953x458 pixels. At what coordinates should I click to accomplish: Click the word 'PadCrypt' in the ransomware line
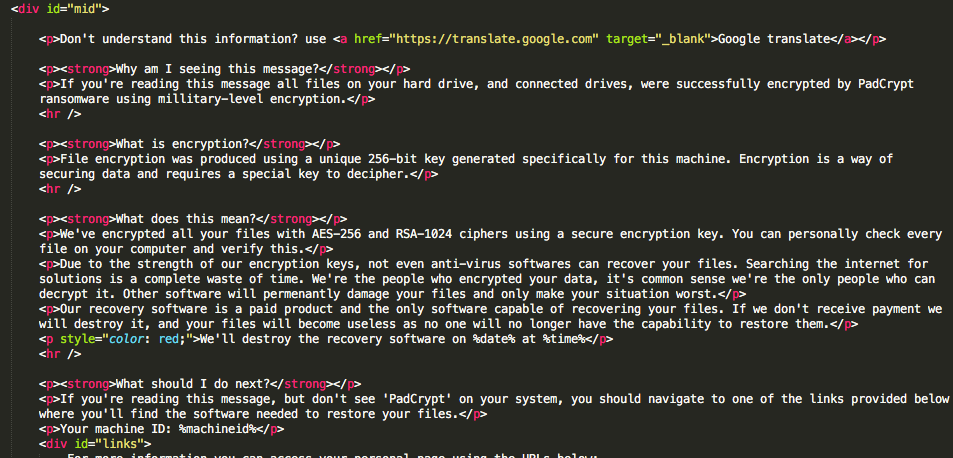886,84
